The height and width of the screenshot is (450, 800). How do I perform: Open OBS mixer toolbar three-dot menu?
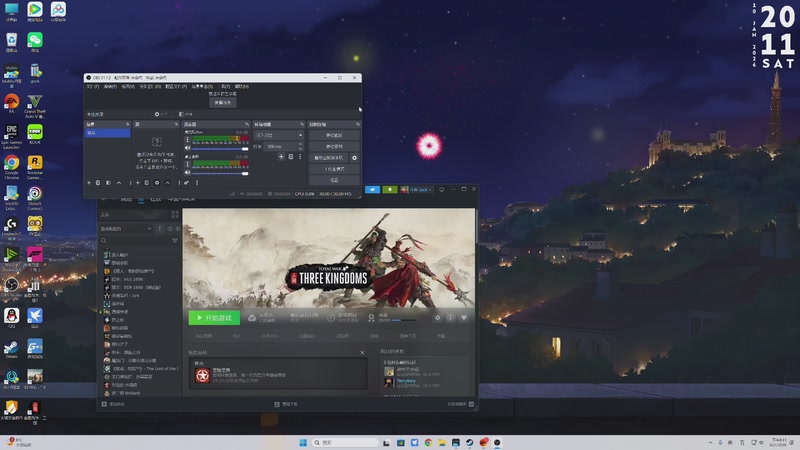197,183
